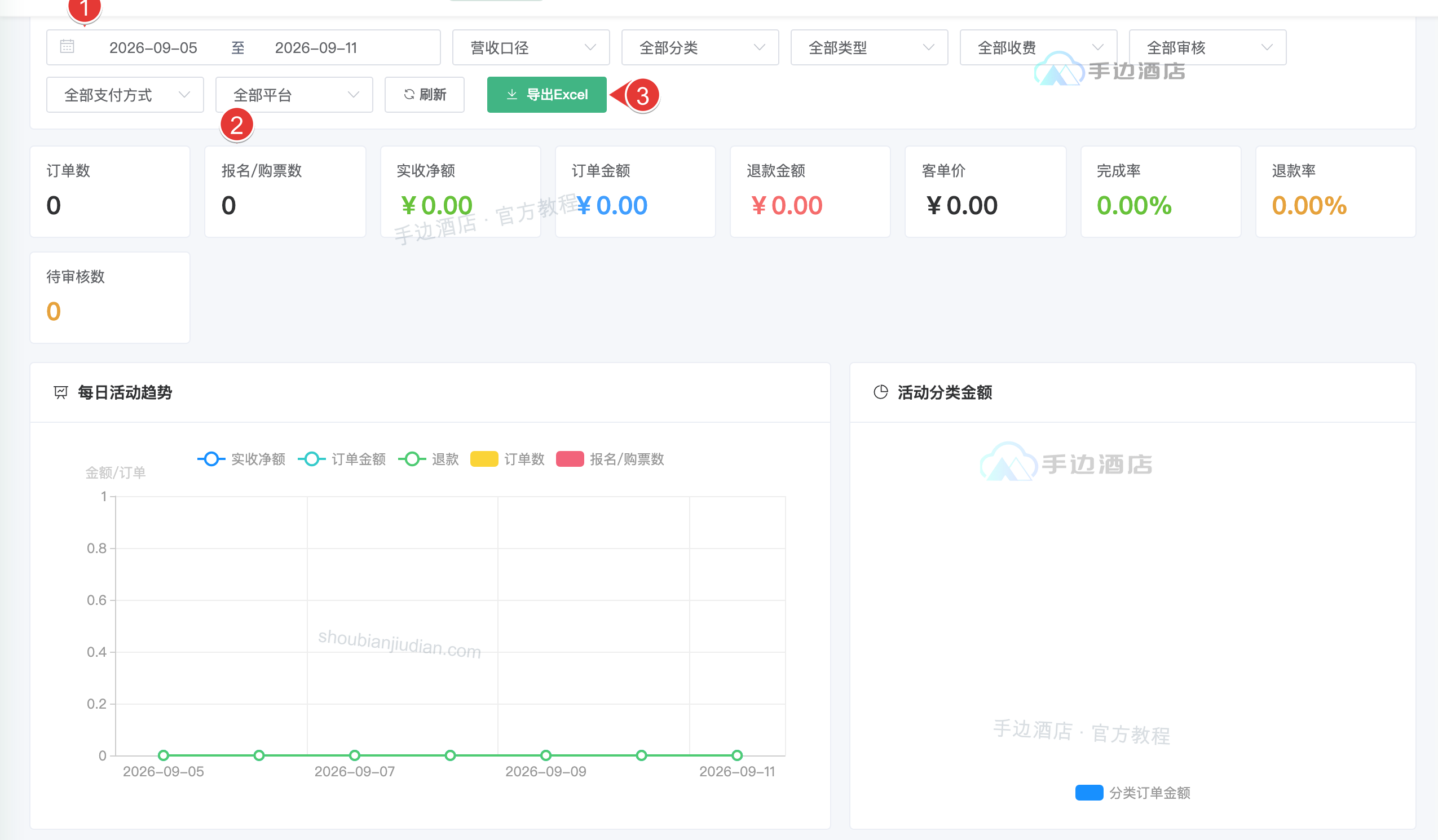Click the 导出Excel button
1438x840 pixels.
pyautogui.click(x=546, y=95)
